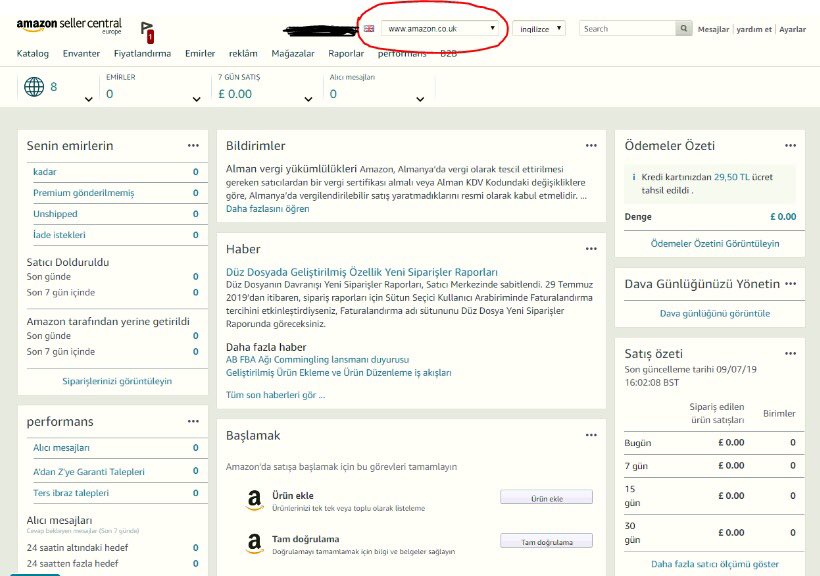
Task: Expand the marketplaces globe chevron
Action: point(89,99)
